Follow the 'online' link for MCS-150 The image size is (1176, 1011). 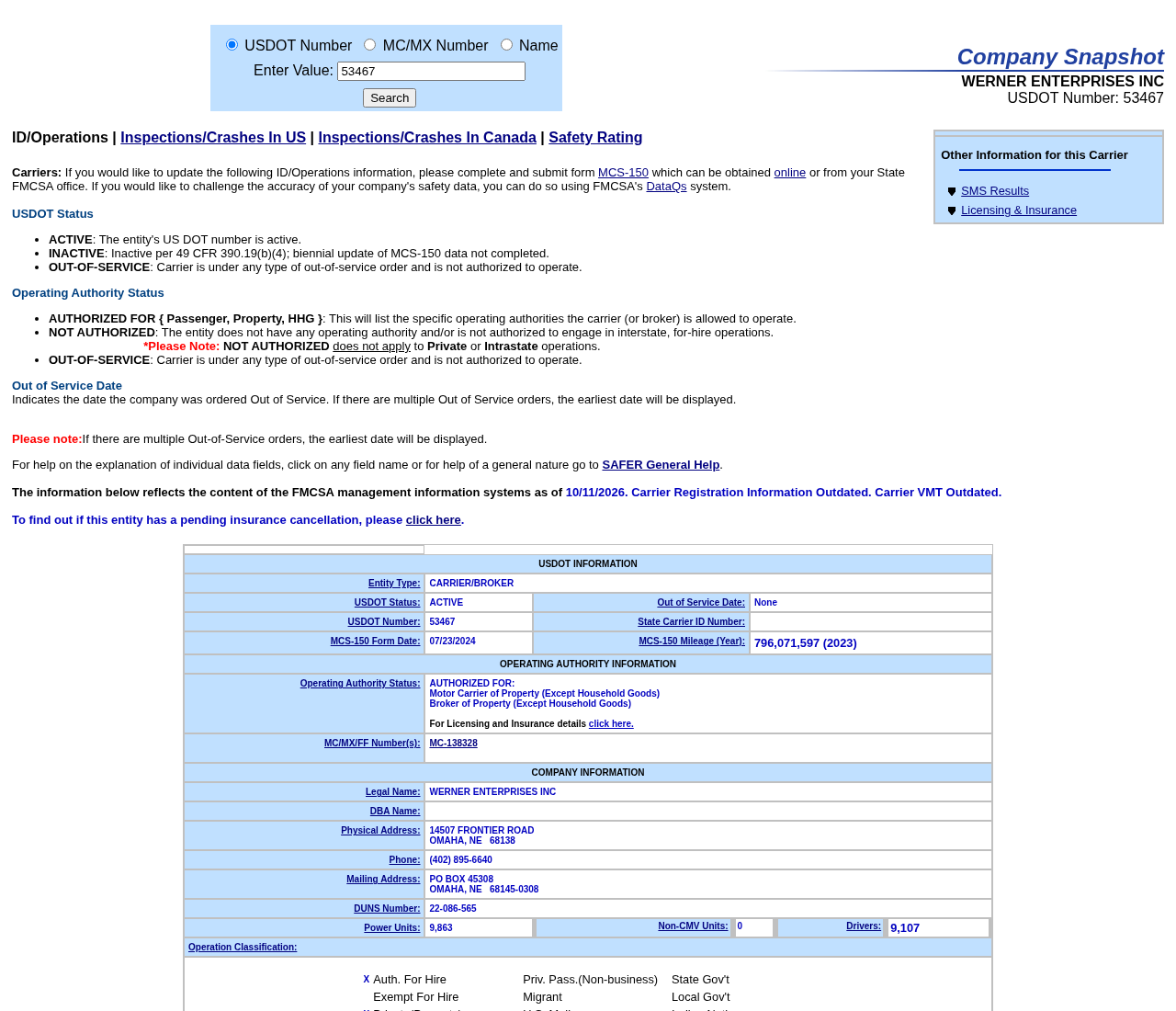(790, 173)
